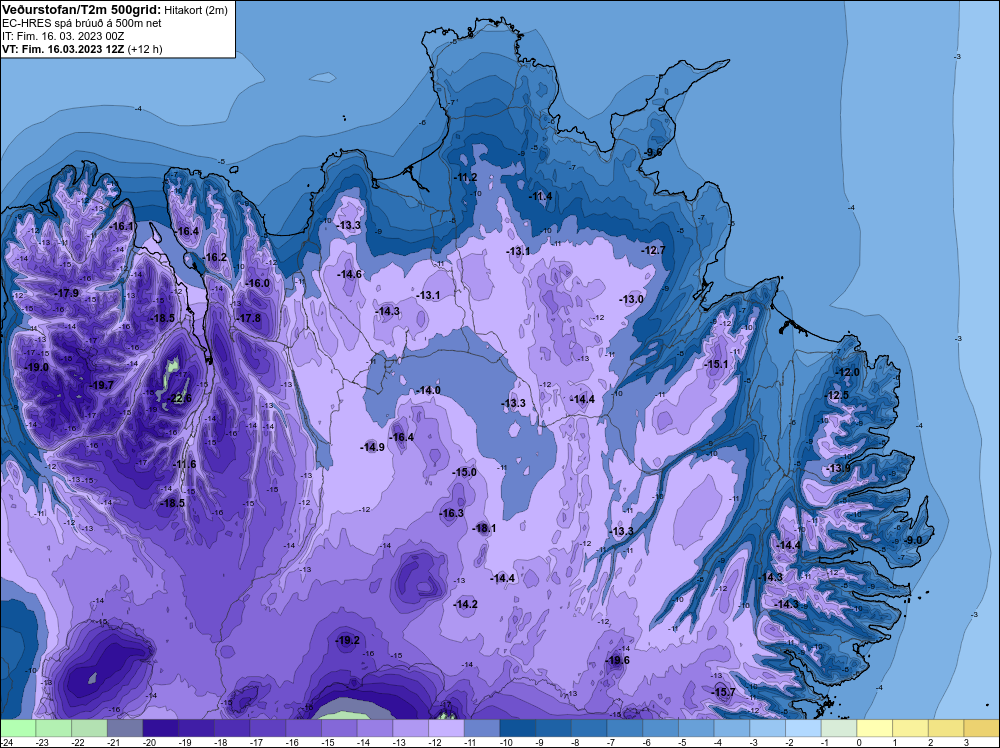Click the legend swatch between -20 and -19
The height and width of the screenshot is (748, 1000).
pos(161,728)
